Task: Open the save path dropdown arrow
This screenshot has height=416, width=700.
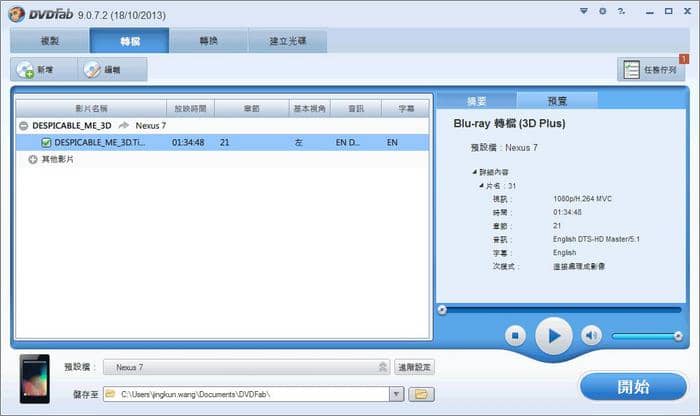Action: click(396, 394)
